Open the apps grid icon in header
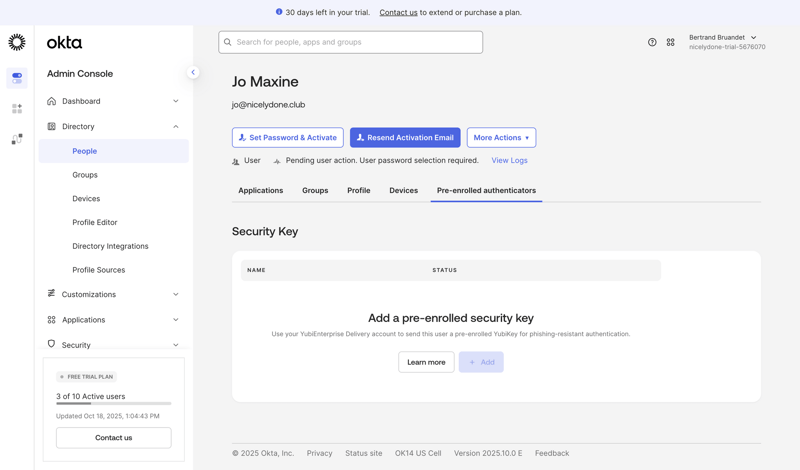 tap(670, 42)
